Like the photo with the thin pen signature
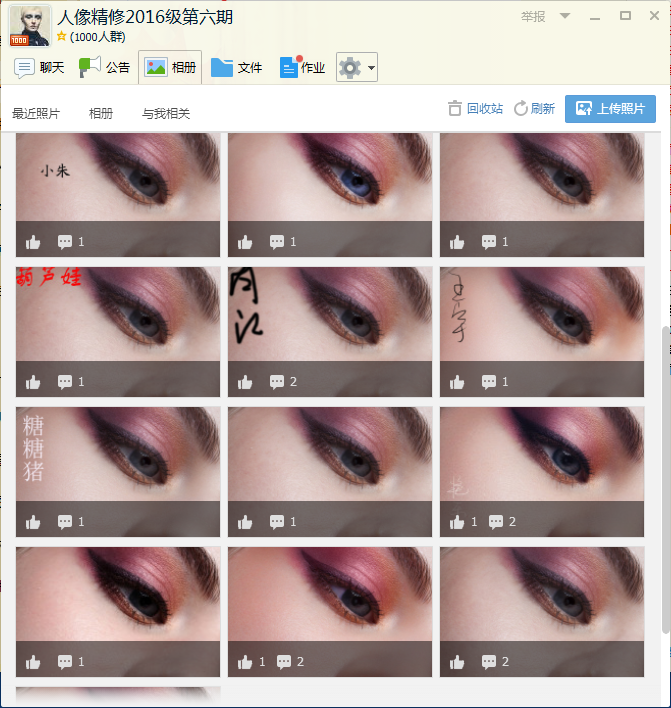The width and height of the screenshot is (671, 708). (x=457, y=382)
